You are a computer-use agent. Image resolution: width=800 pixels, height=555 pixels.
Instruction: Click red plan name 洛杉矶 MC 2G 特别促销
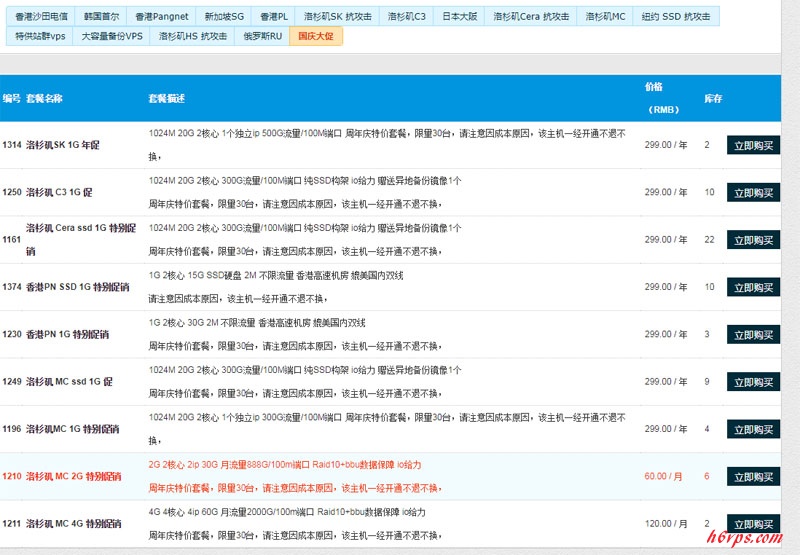73,476
